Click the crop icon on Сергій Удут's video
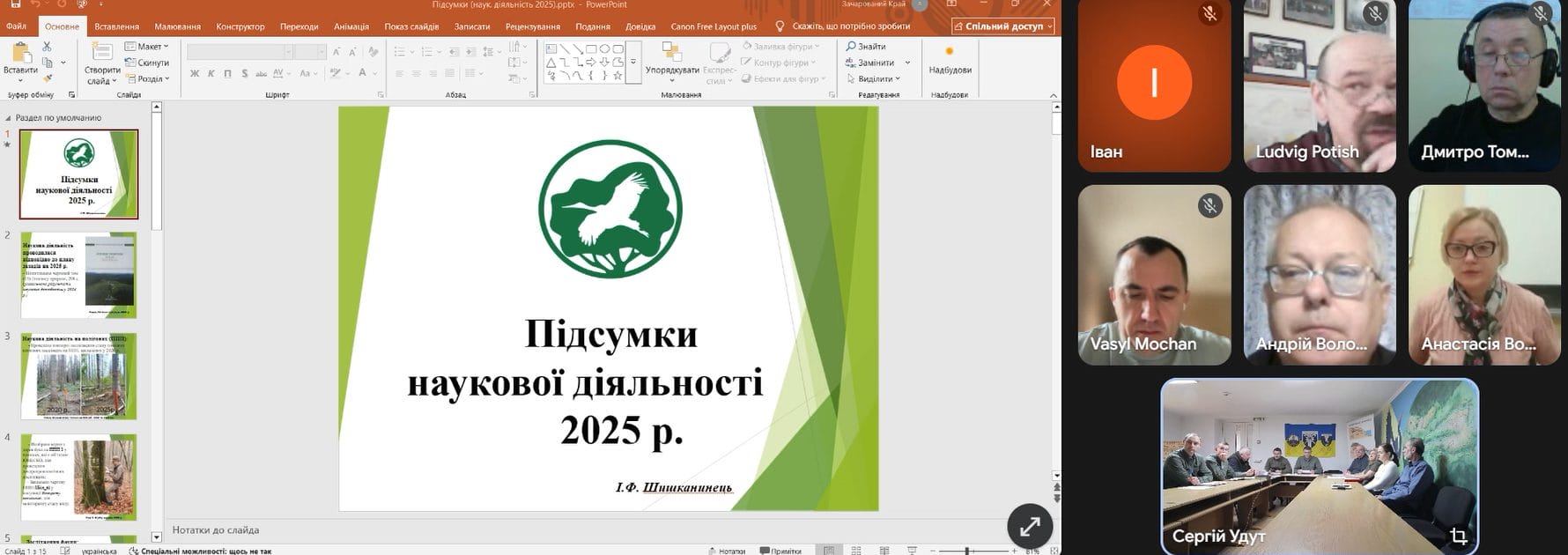This screenshot has width=1568, height=555. click(x=1458, y=536)
